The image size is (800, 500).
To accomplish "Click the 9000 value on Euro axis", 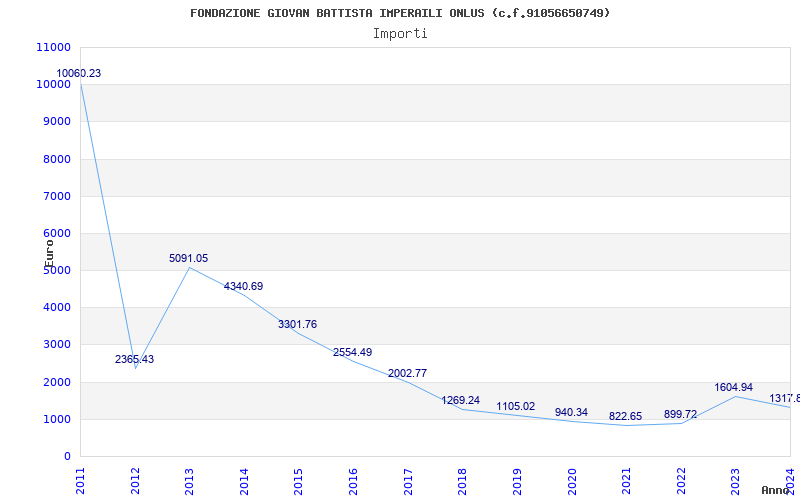I will pyautogui.click(x=56, y=122).
